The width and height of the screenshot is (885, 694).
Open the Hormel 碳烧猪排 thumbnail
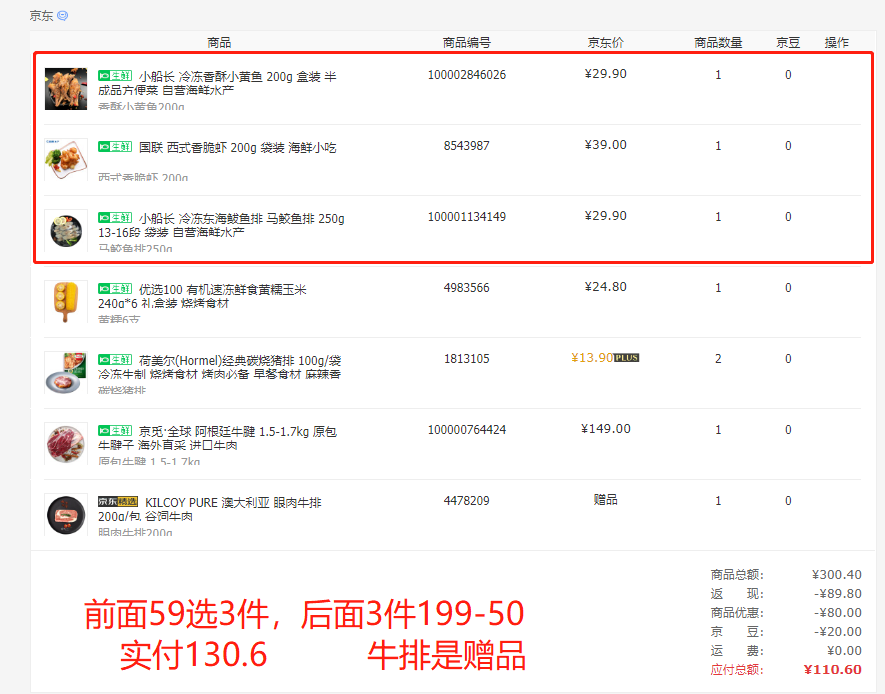[66, 373]
